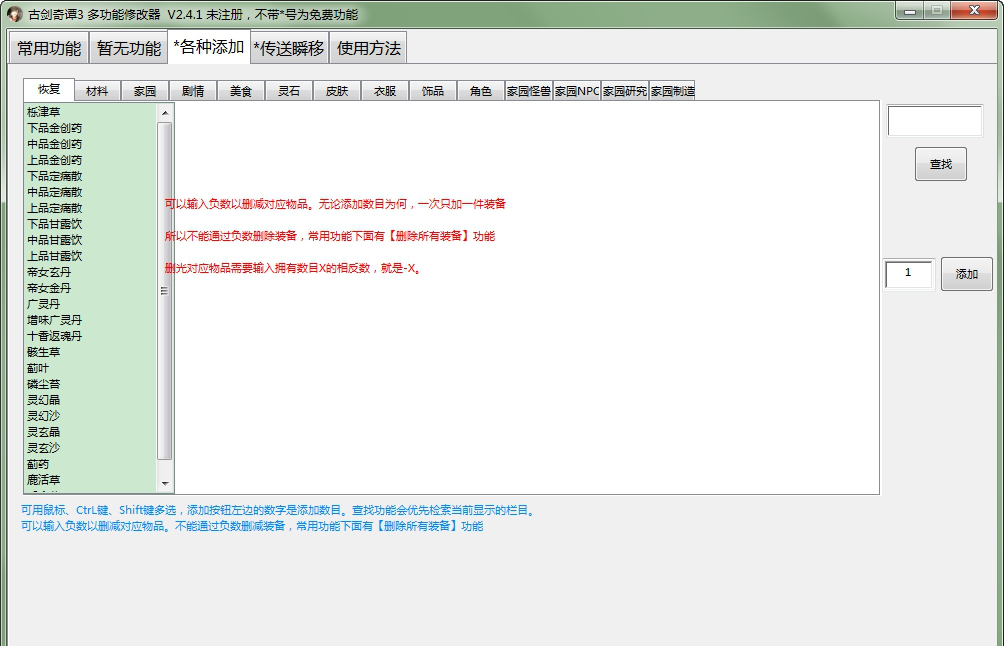Open the 暂无功能 main tab
1004x671 pixels.
tap(129, 48)
